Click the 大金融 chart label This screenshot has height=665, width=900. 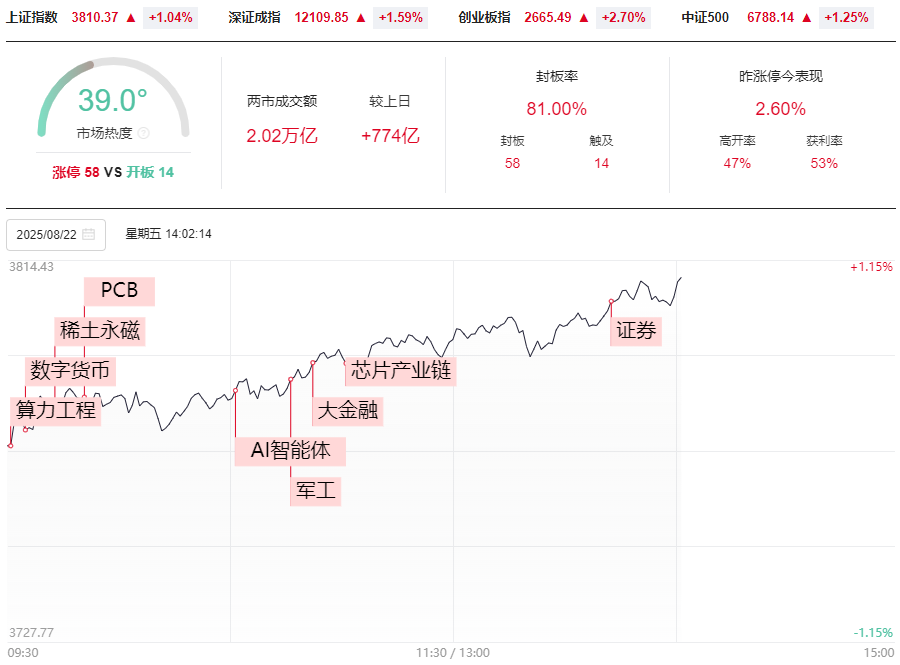point(348,411)
